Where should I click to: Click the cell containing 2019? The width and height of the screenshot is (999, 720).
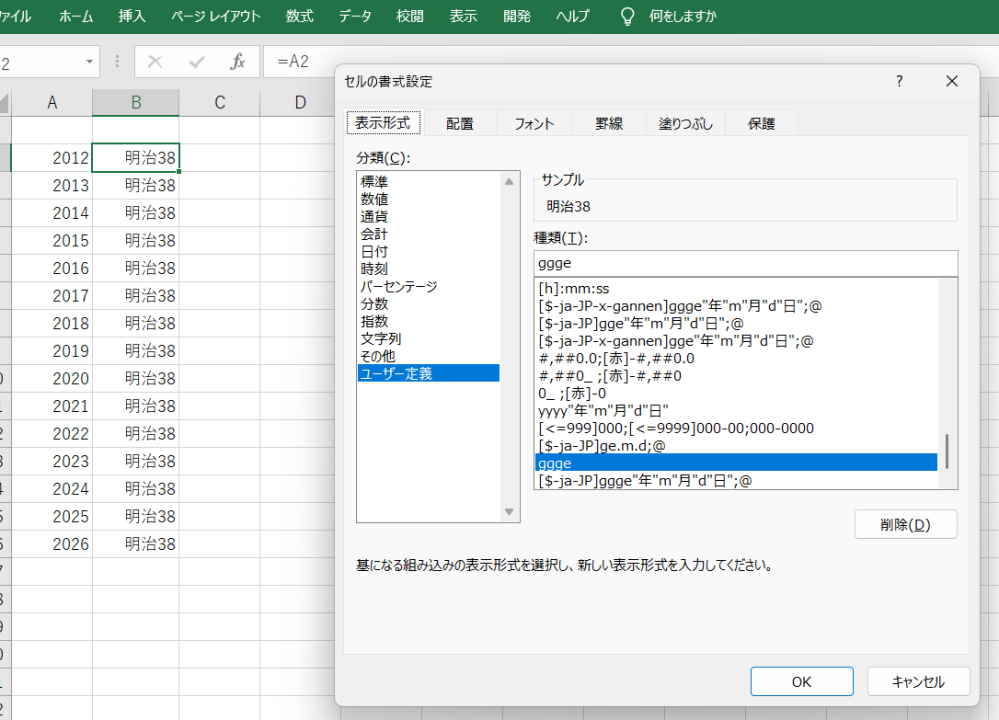(x=52, y=351)
